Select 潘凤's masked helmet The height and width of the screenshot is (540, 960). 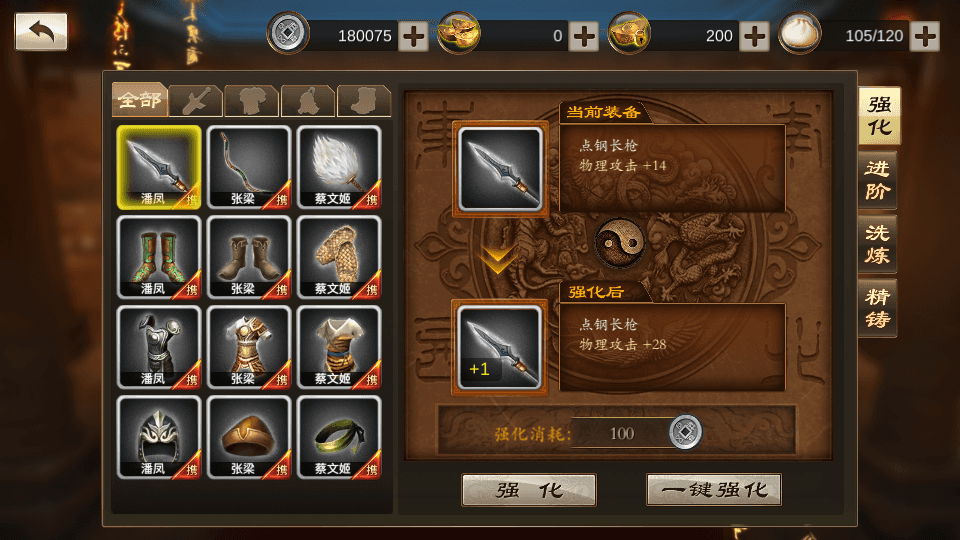159,437
